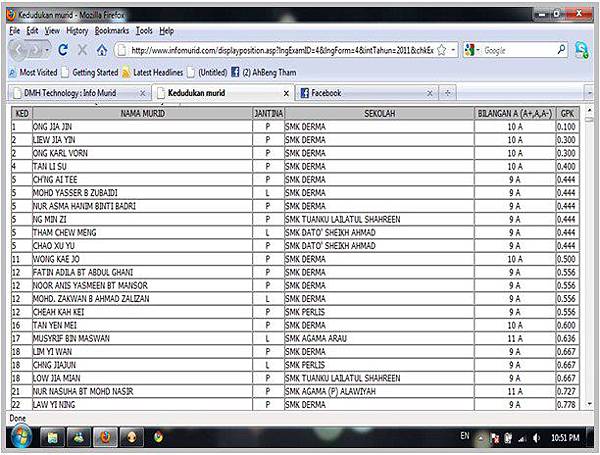The height and width of the screenshot is (455, 600).
Task: Open the back/forward history dropdown arrow
Action: click(47, 50)
